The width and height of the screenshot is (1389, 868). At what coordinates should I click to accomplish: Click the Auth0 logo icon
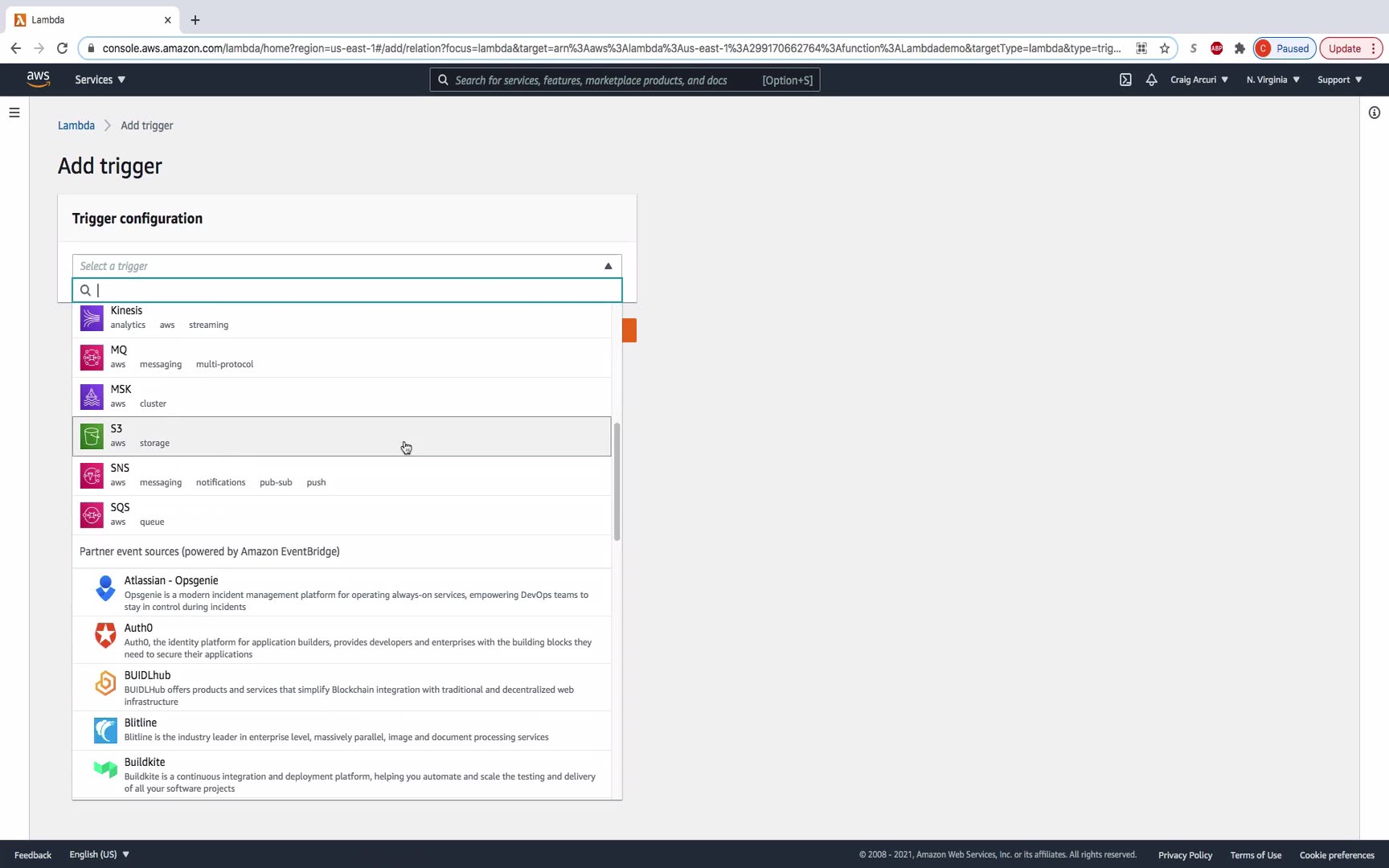click(x=105, y=636)
